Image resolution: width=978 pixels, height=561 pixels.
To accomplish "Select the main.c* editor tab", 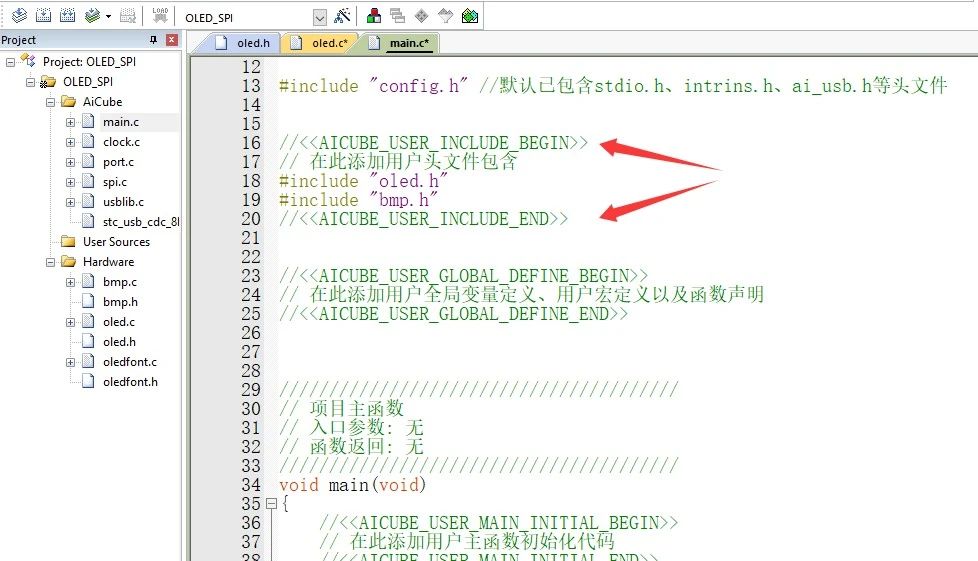I will pyautogui.click(x=400, y=42).
